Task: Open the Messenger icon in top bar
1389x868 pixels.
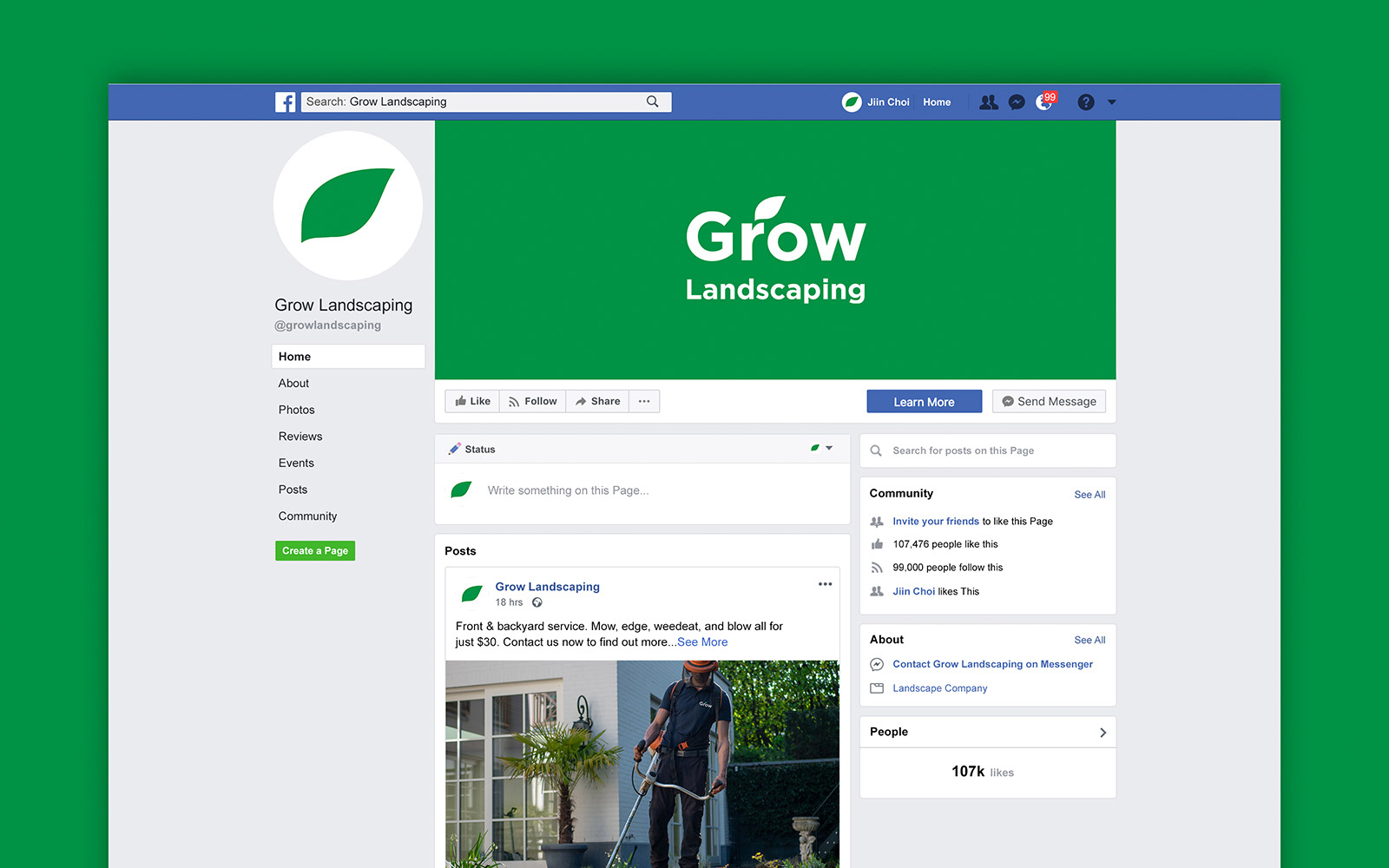Action: pyautogui.click(x=1017, y=102)
